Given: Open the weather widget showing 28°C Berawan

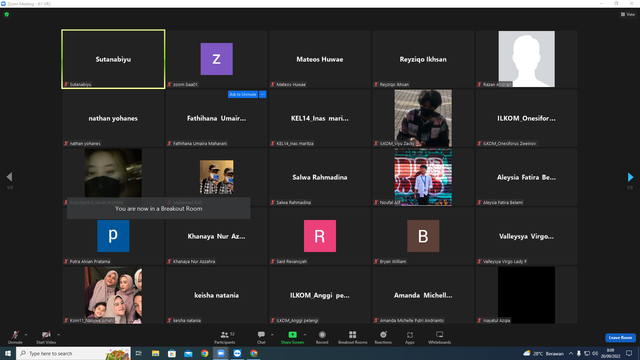Looking at the screenshot, I should point(543,353).
